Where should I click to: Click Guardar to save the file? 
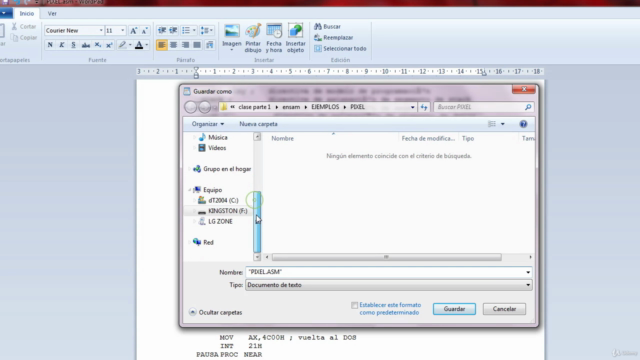[454, 309]
